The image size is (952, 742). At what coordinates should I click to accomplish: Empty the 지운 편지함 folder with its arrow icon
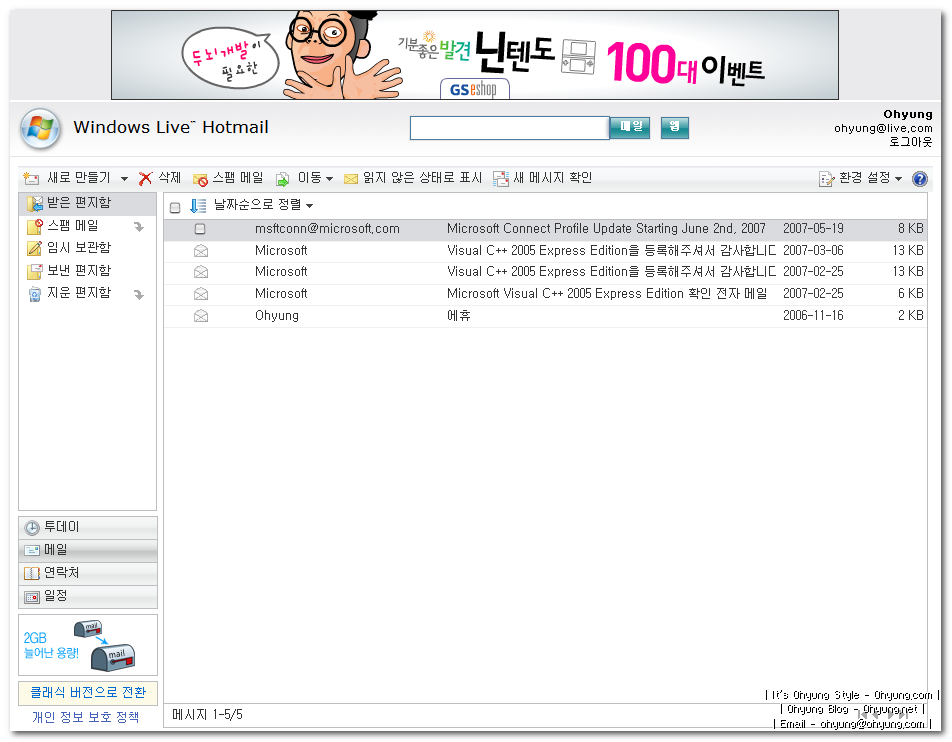coord(139,294)
